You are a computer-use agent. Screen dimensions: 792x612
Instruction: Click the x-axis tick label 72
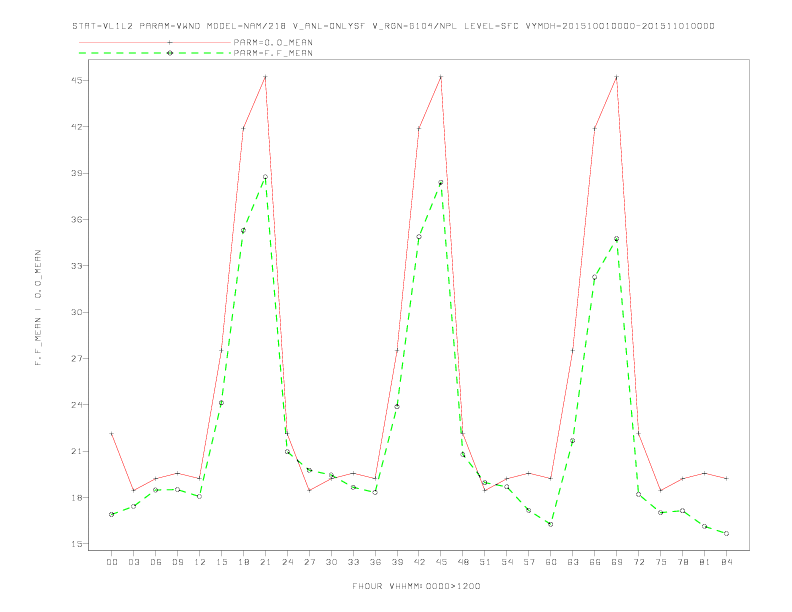point(638,562)
